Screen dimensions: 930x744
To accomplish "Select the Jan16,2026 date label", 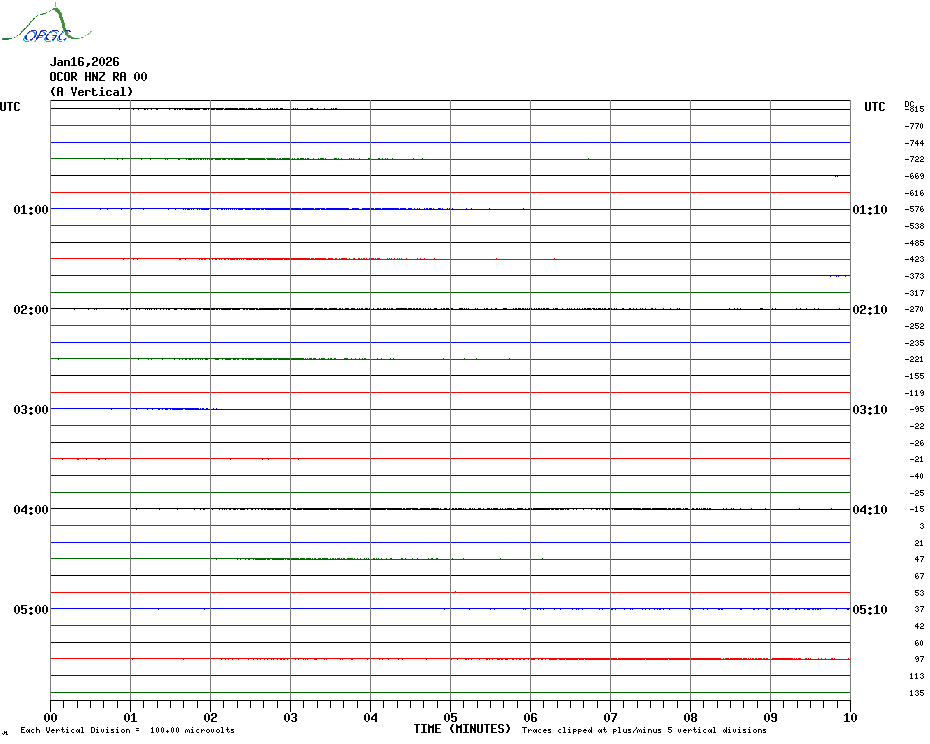I will (x=85, y=62).
